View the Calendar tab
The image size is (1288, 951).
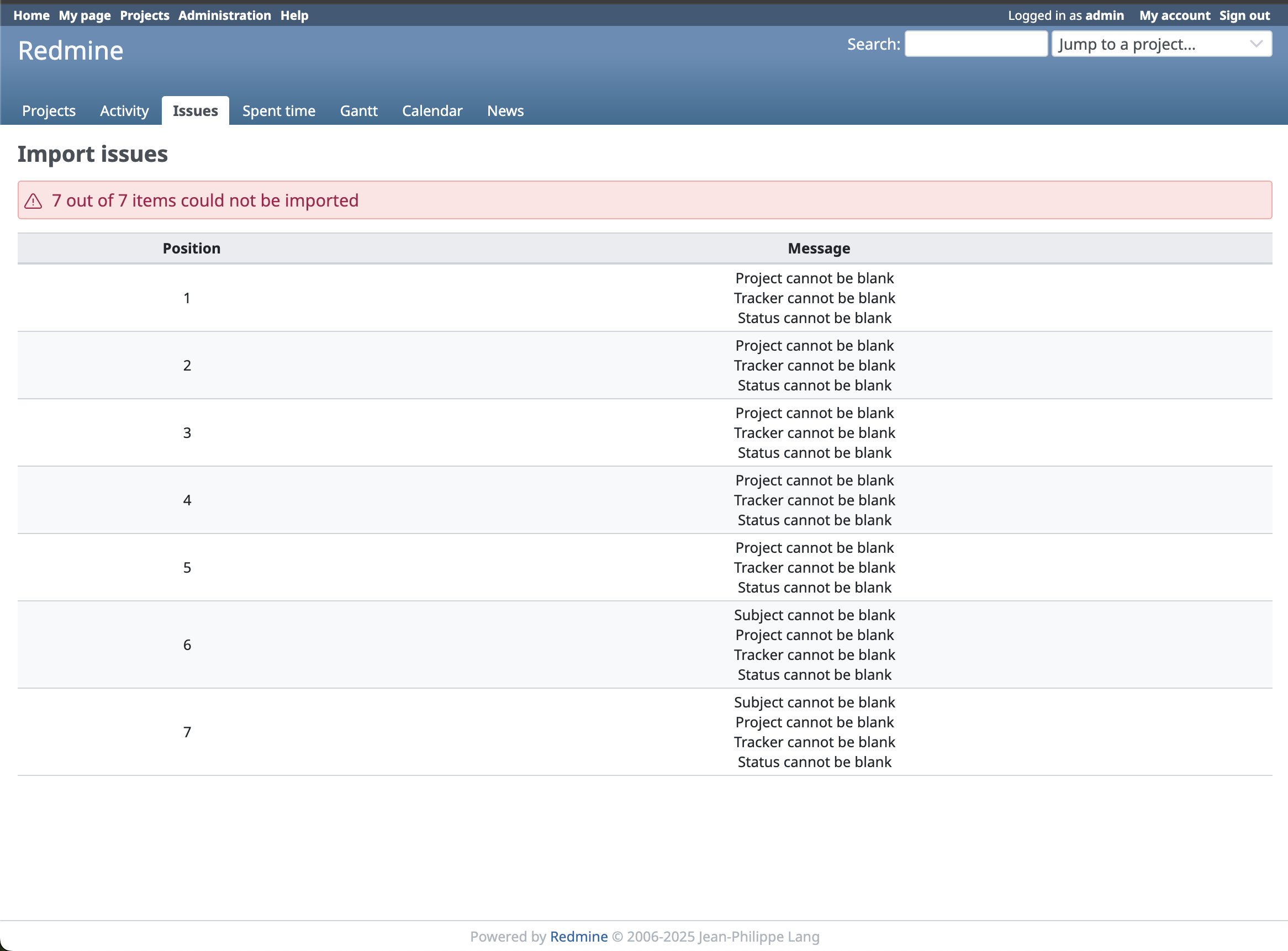(x=432, y=110)
